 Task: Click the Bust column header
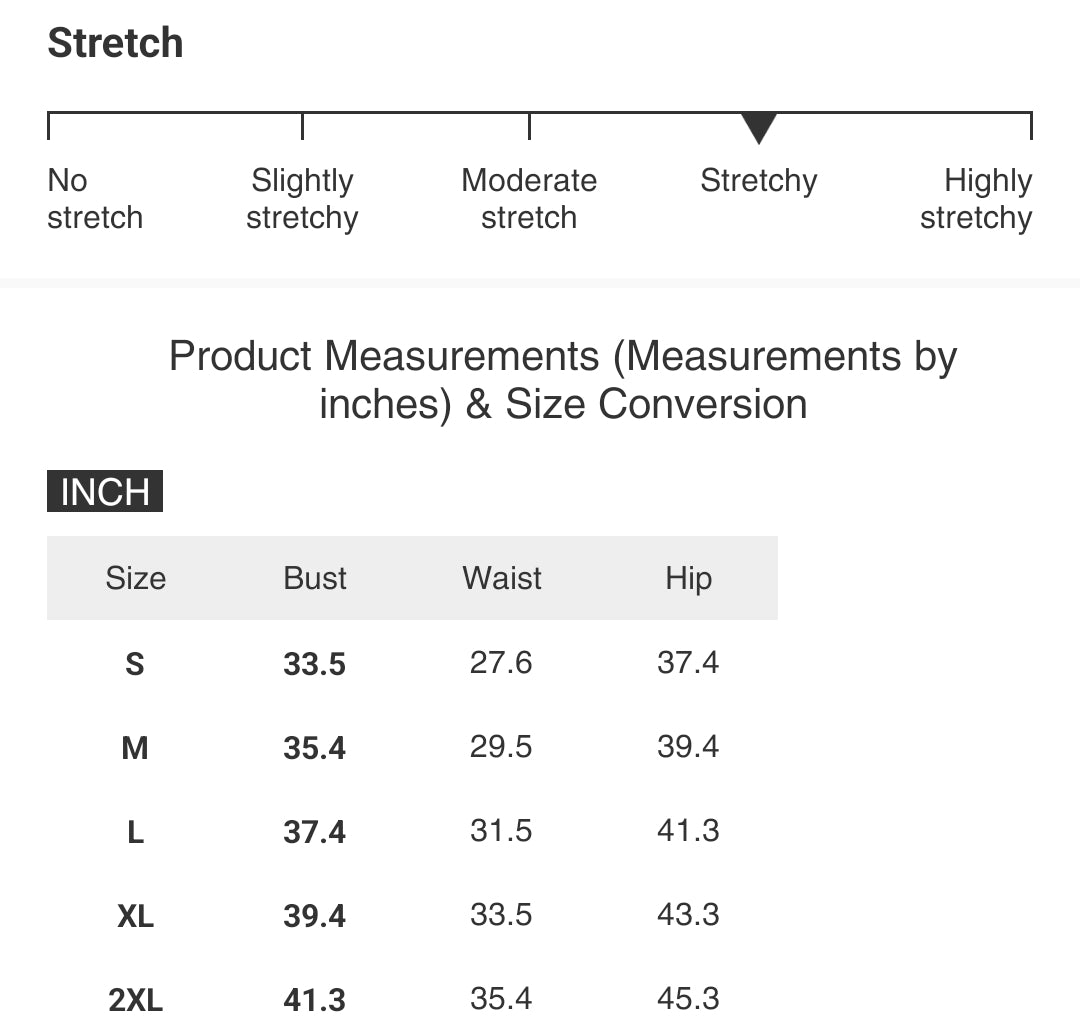tap(315, 578)
